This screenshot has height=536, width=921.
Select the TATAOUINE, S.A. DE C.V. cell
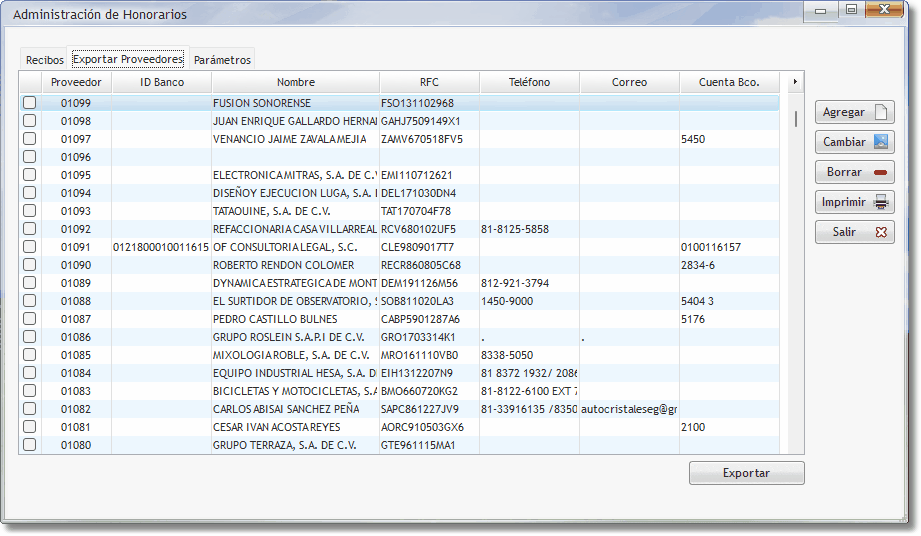[x=295, y=211]
